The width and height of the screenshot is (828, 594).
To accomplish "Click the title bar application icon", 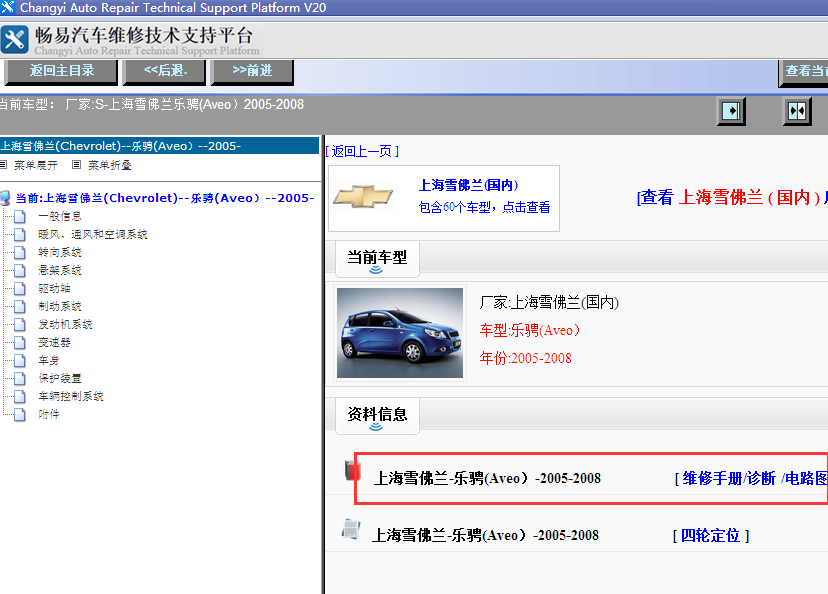I will [x=8, y=7].
